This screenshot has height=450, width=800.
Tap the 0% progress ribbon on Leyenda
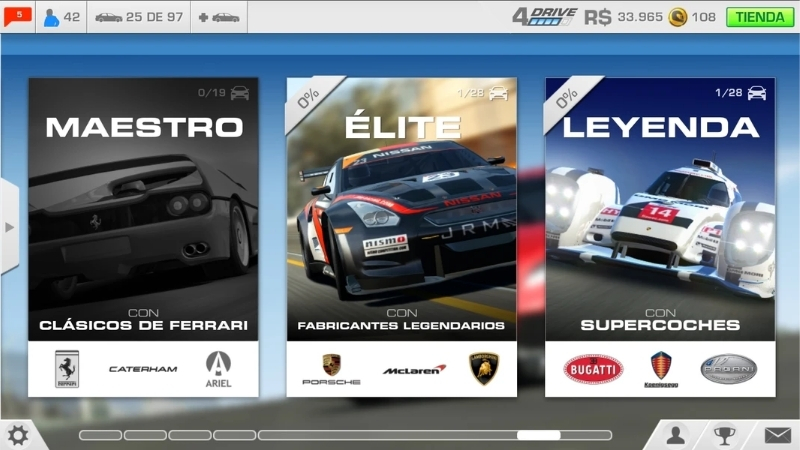[566, 98]
